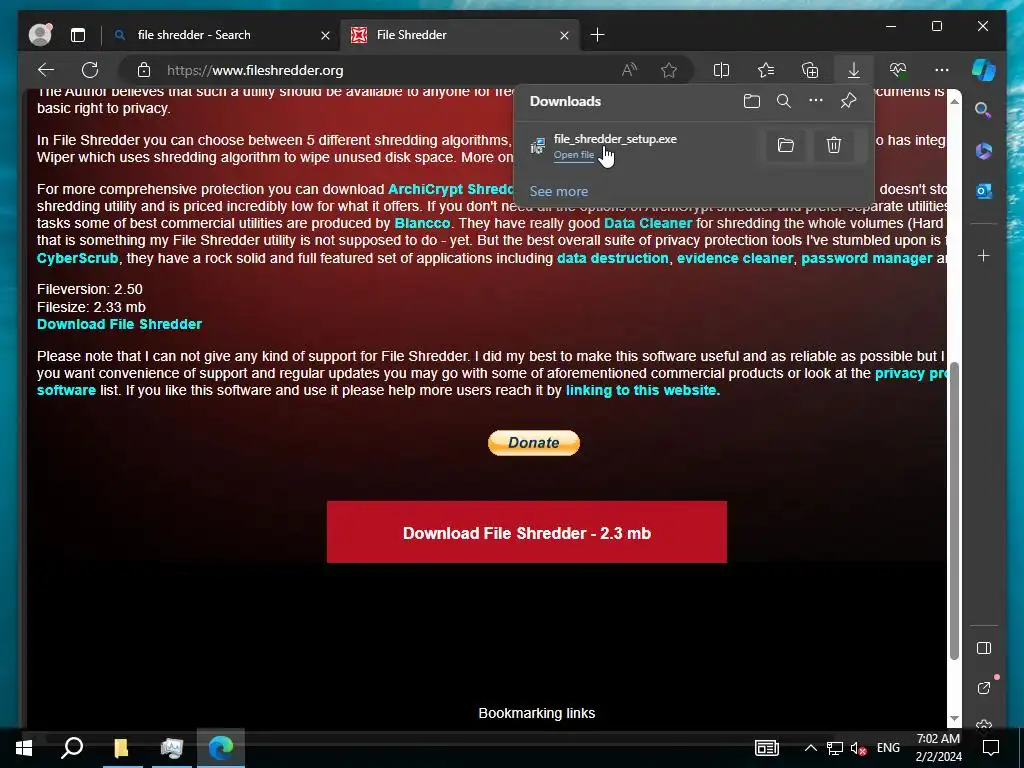
Task: Open the Edge profile avatar
Action: tap(40, 35)
